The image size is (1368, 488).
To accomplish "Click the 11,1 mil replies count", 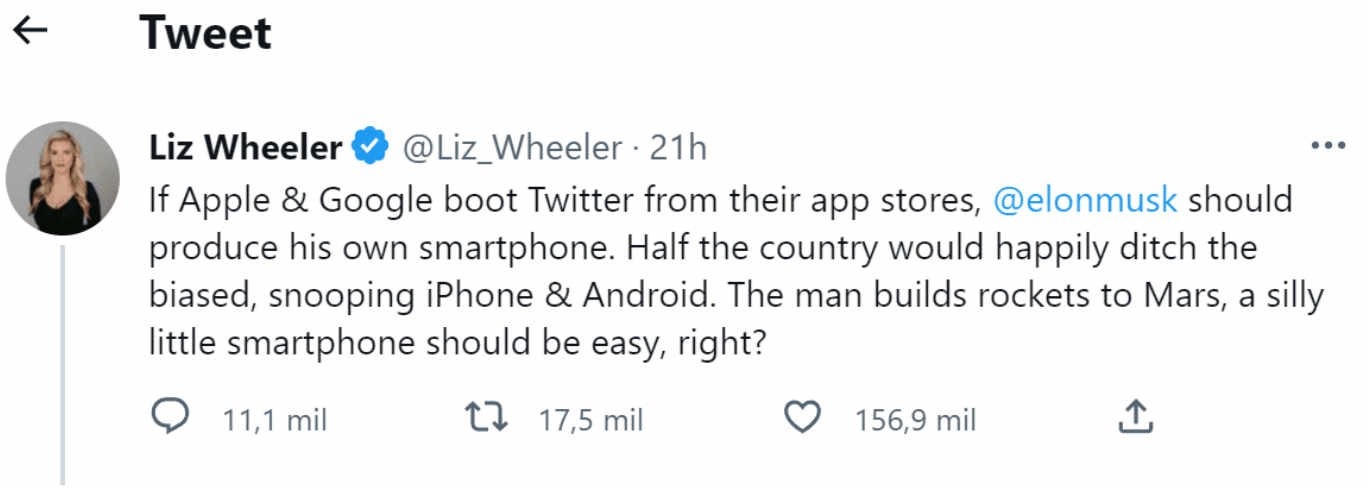I will click(x=274, y=419).
